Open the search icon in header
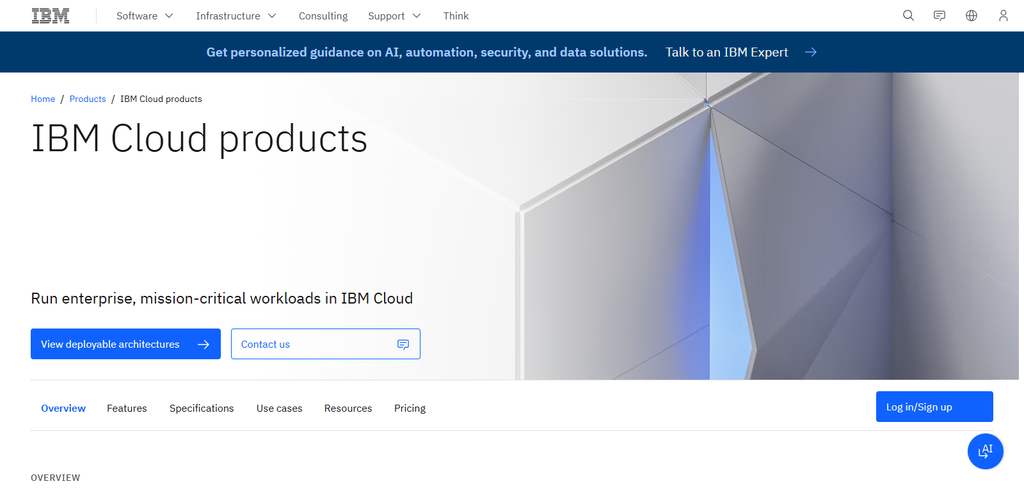The height and width of the screenshot is (490, 1024). coord(908,16)
